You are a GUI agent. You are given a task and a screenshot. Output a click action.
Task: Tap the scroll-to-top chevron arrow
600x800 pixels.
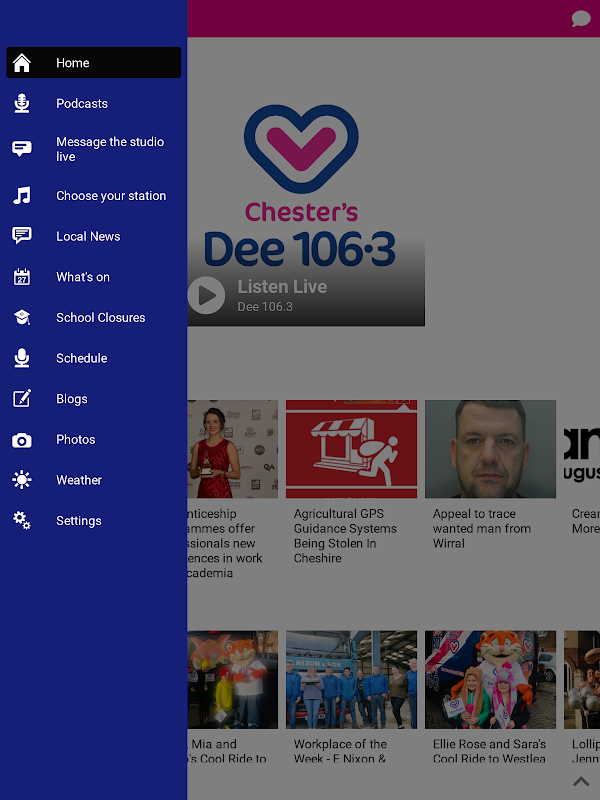581,781
